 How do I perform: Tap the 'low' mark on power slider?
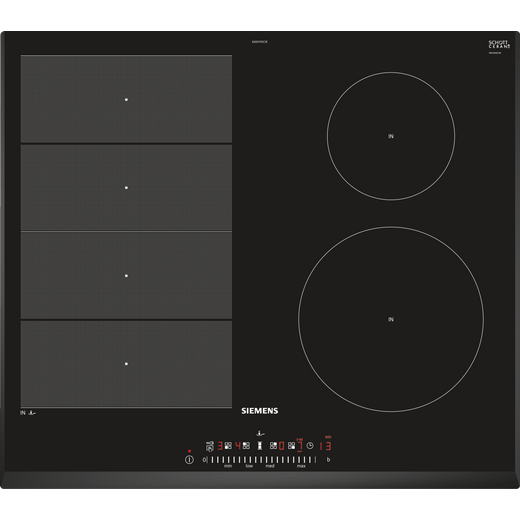point(249,466)
